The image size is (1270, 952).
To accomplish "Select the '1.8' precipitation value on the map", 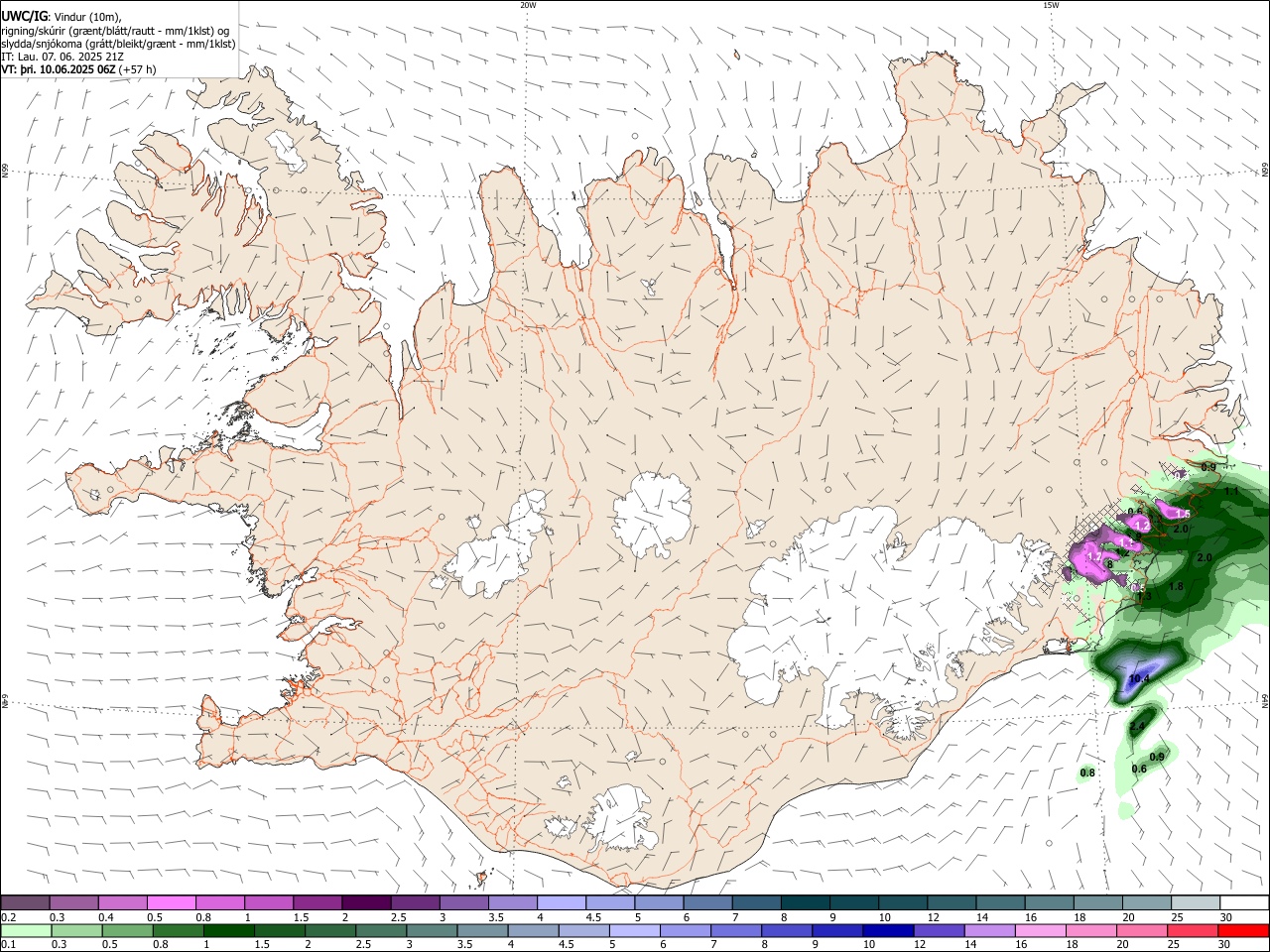I will point(1176,587).
